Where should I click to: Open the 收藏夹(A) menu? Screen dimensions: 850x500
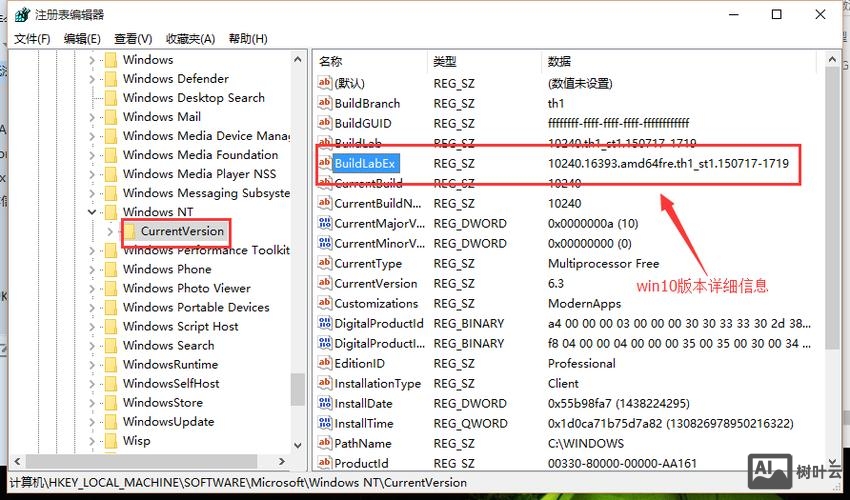[190, 39]
